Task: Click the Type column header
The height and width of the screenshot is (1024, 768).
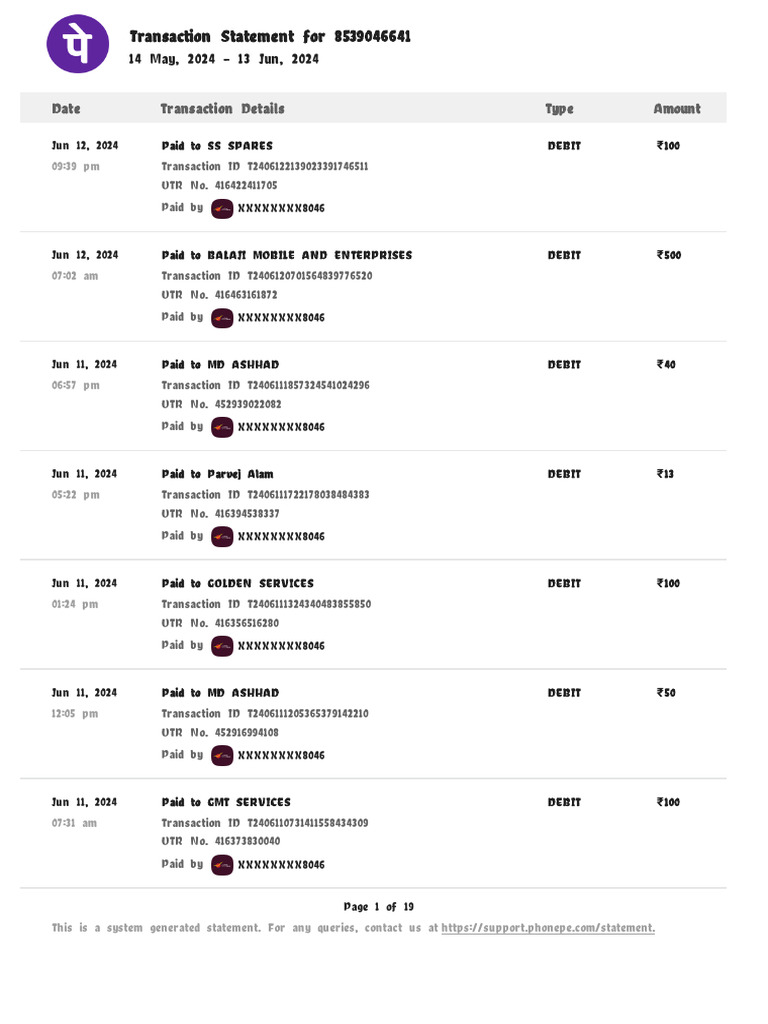Action: (x=559, y=109)
